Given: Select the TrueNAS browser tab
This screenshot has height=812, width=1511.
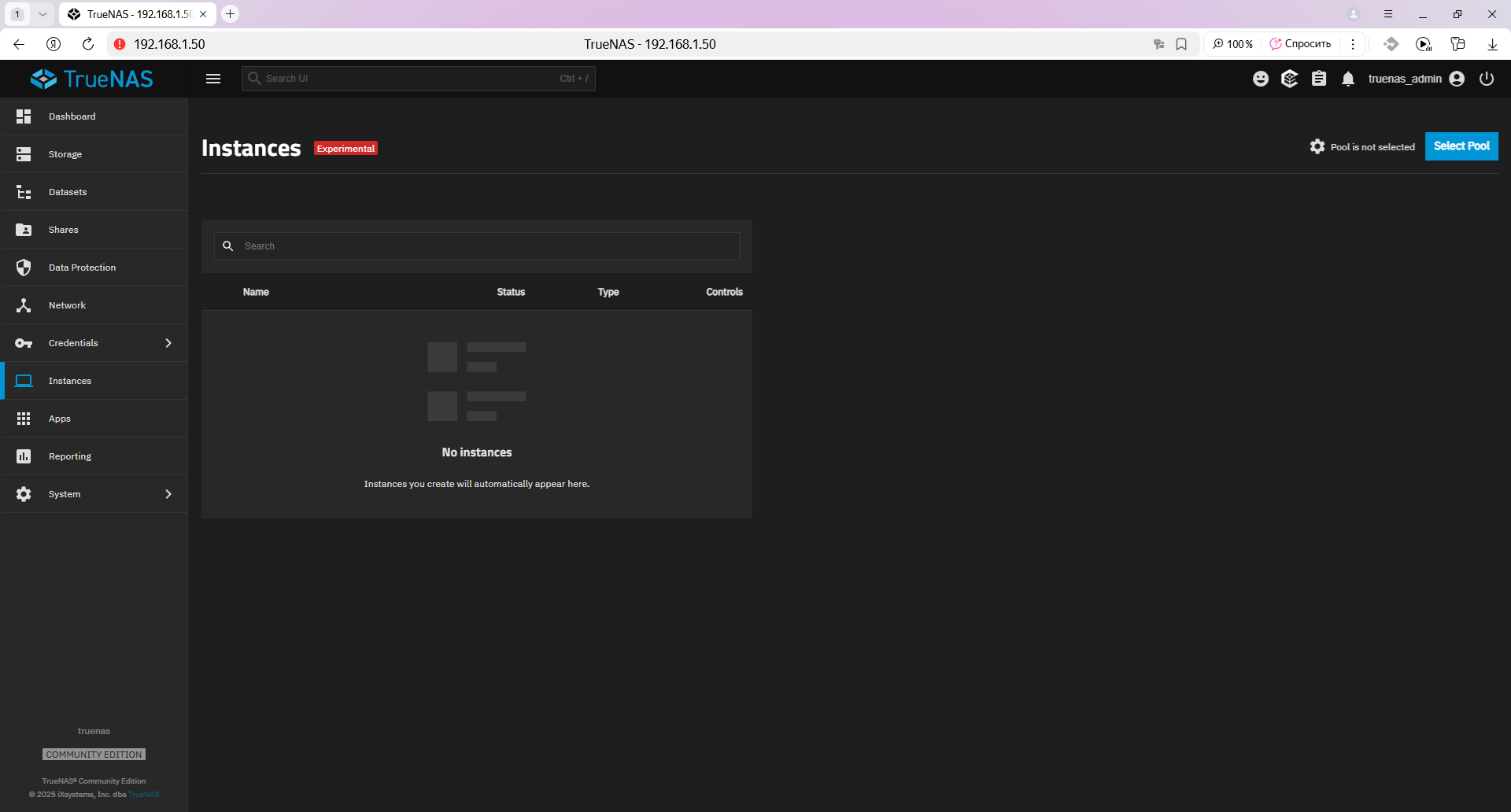Looking at the screenshot, I should point(138,14).
